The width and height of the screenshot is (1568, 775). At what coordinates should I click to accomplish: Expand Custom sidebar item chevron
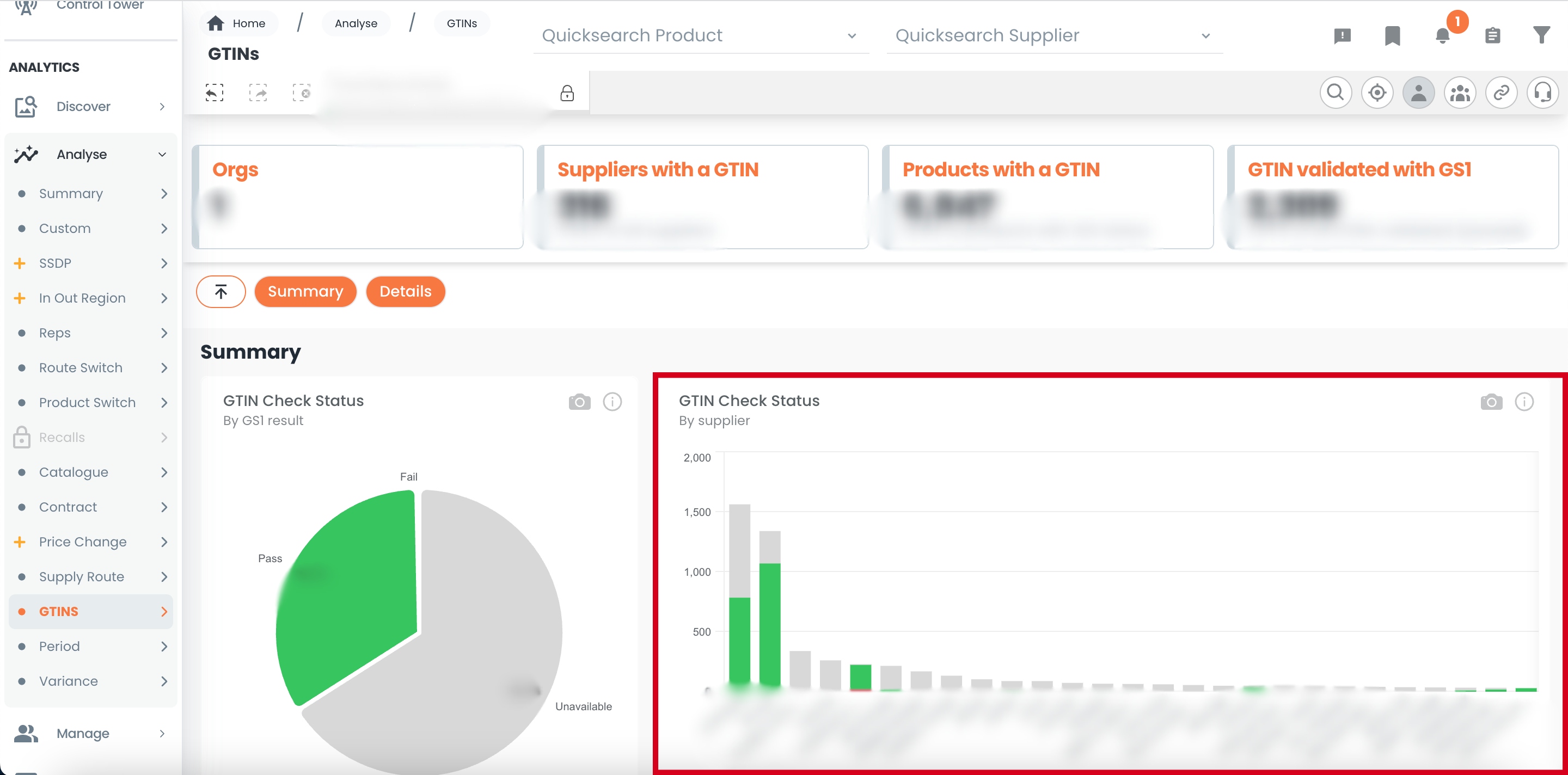[164, 228]
